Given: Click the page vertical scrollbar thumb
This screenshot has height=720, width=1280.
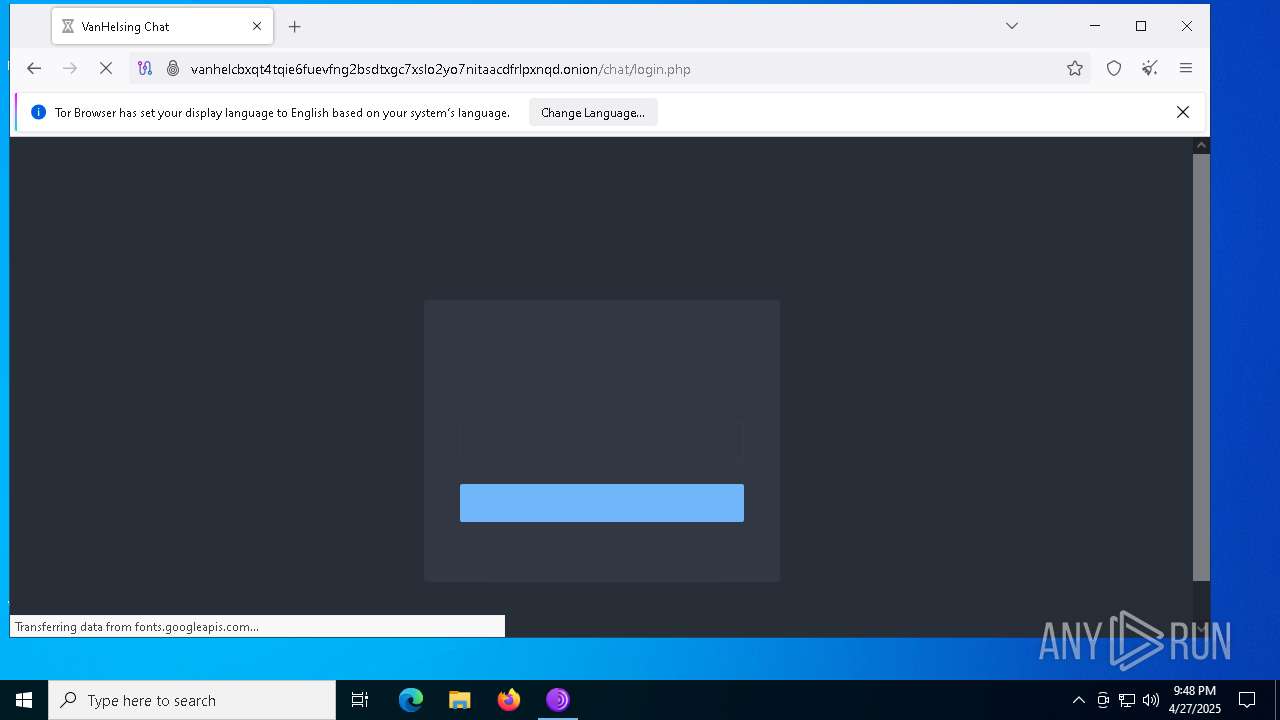Looking at the screenshot, I should 1201,367.
